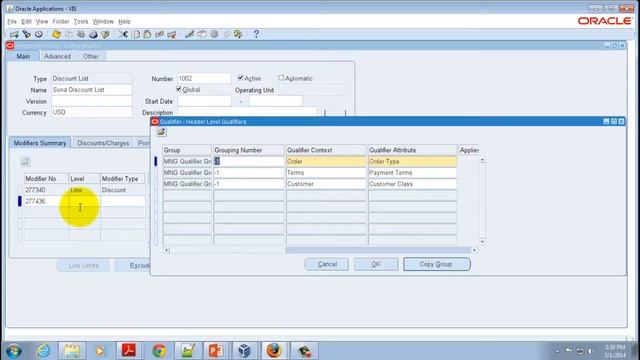Click the qualifier horizontal scrollbar right arrow
640x360 pixels.
pyautogui.click(x=474, y=250)
